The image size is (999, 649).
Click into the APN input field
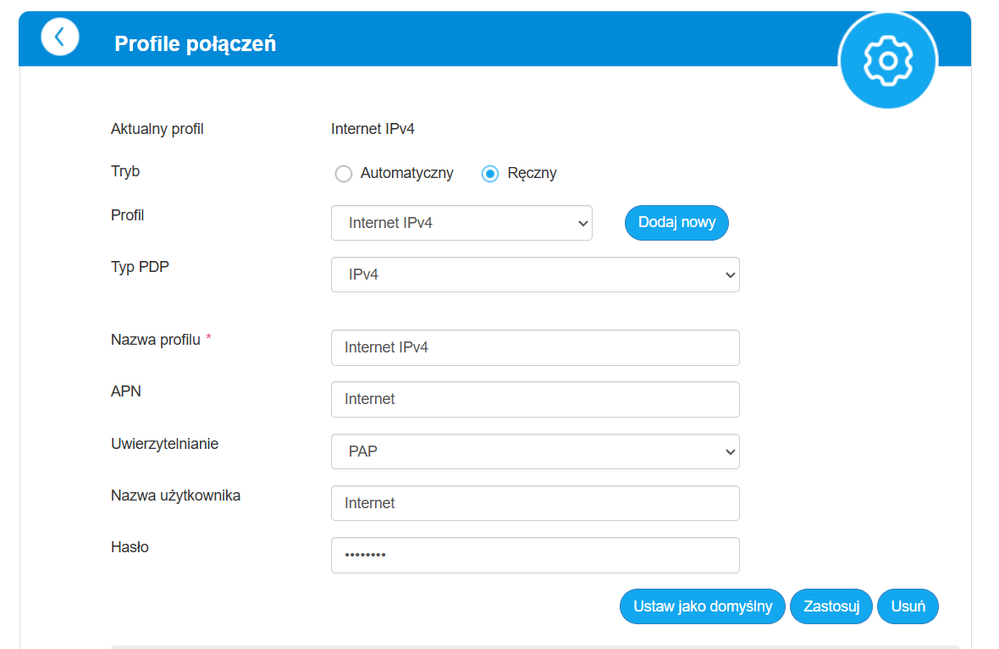point(535,399)
